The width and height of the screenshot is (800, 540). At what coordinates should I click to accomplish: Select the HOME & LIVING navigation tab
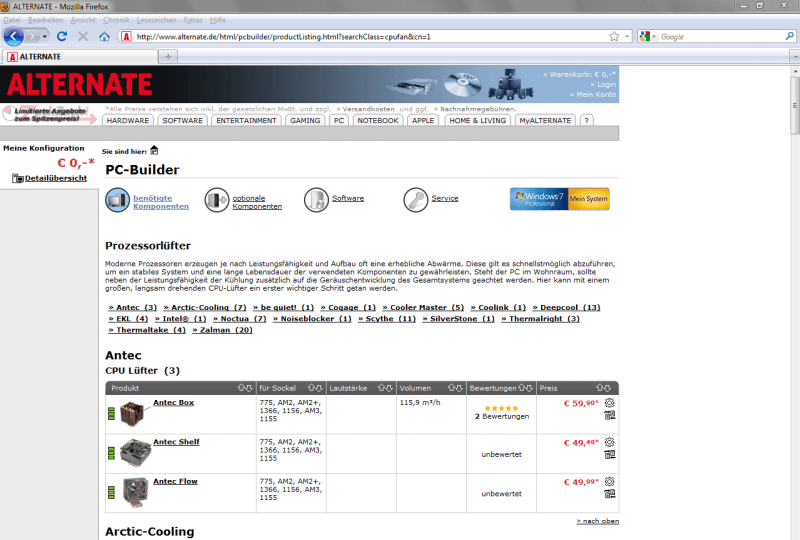[478, 120]
